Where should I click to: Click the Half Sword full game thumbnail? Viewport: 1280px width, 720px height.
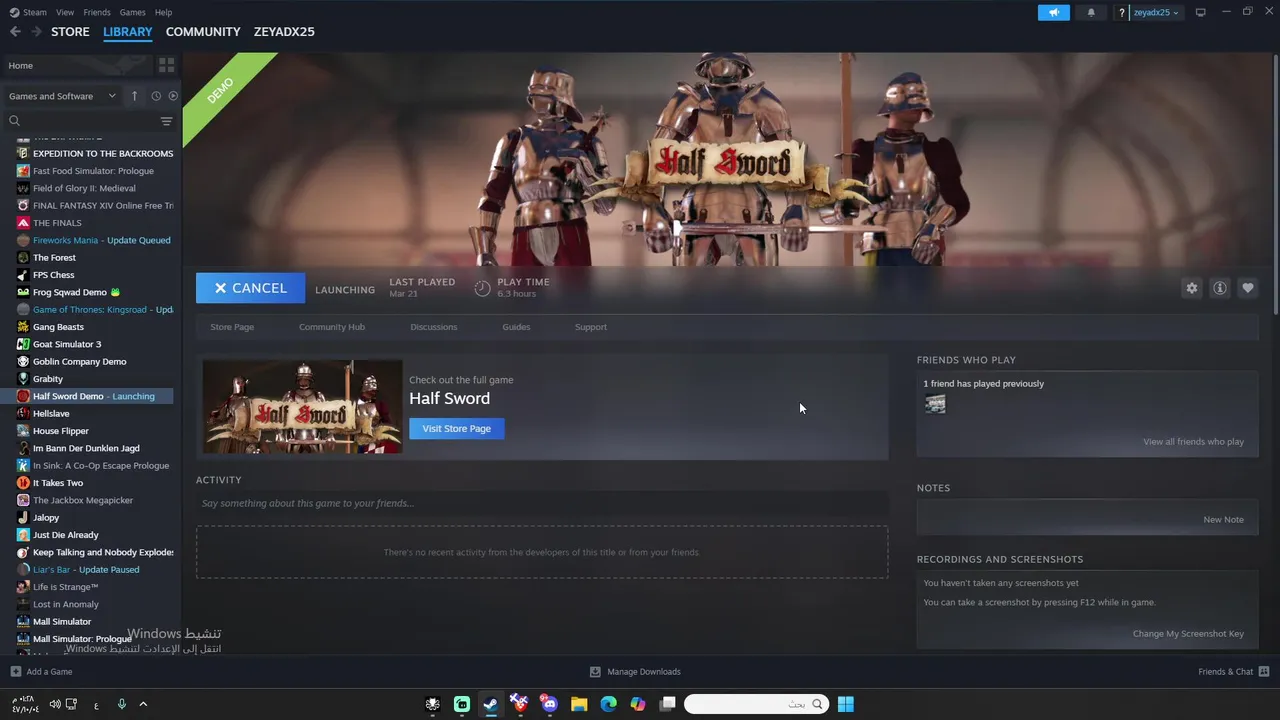(x=302, y=407)
